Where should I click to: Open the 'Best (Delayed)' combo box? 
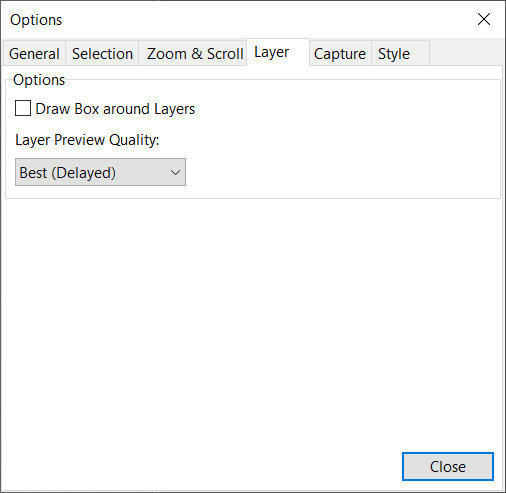pos(100,172)
